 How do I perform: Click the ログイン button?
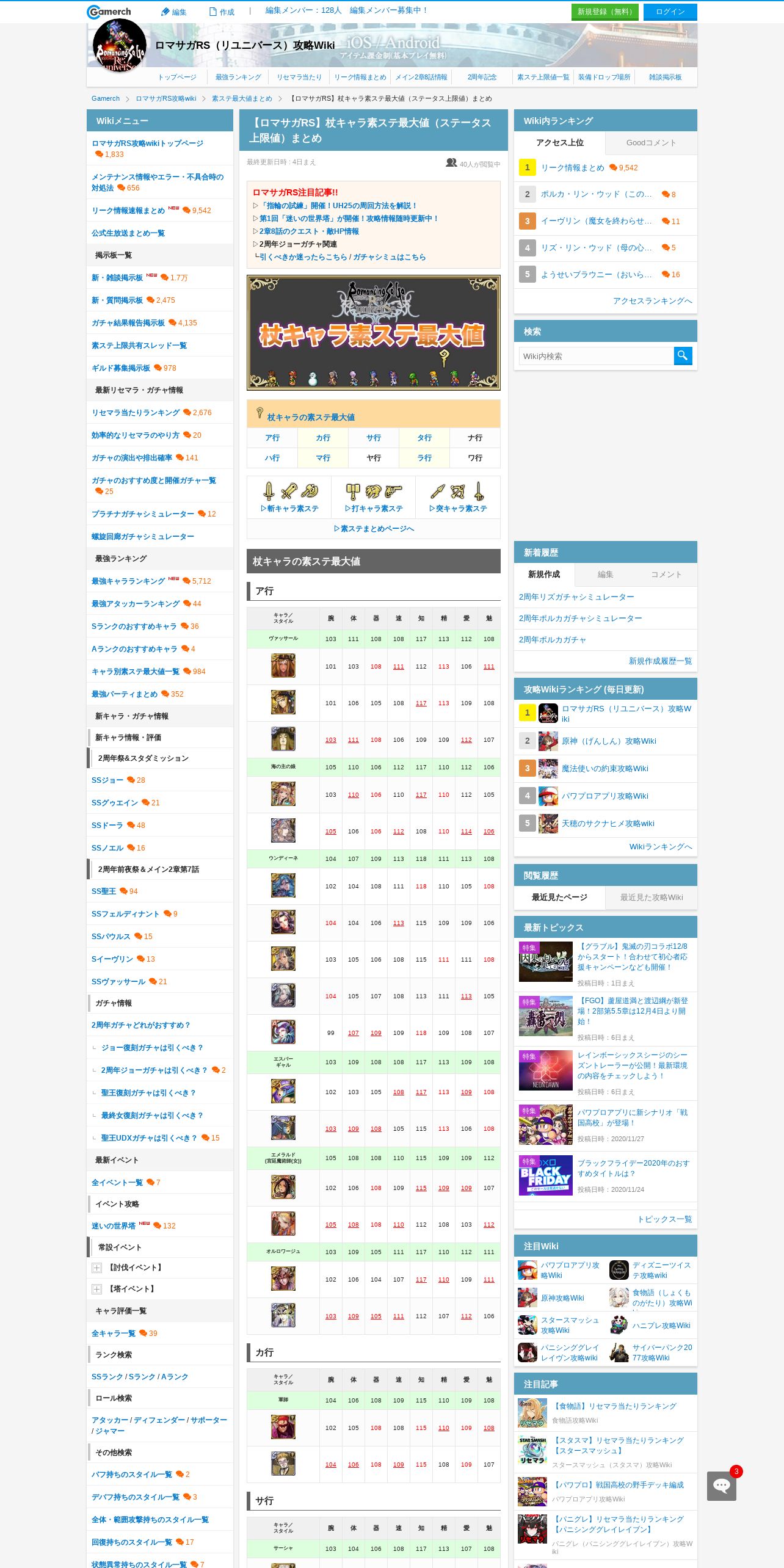[x=670, y=12]
